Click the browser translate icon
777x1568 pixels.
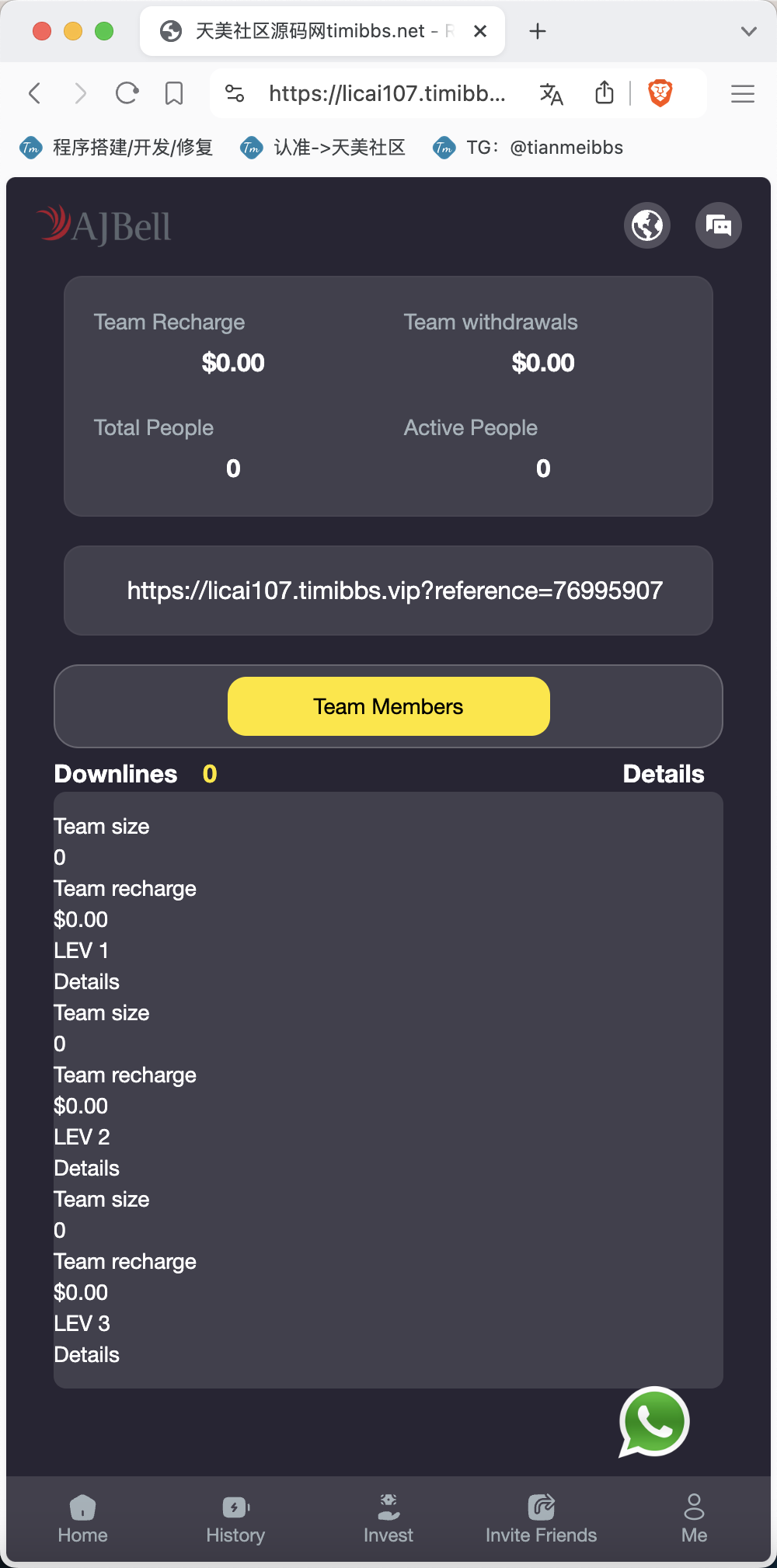(x=551, y=94)
